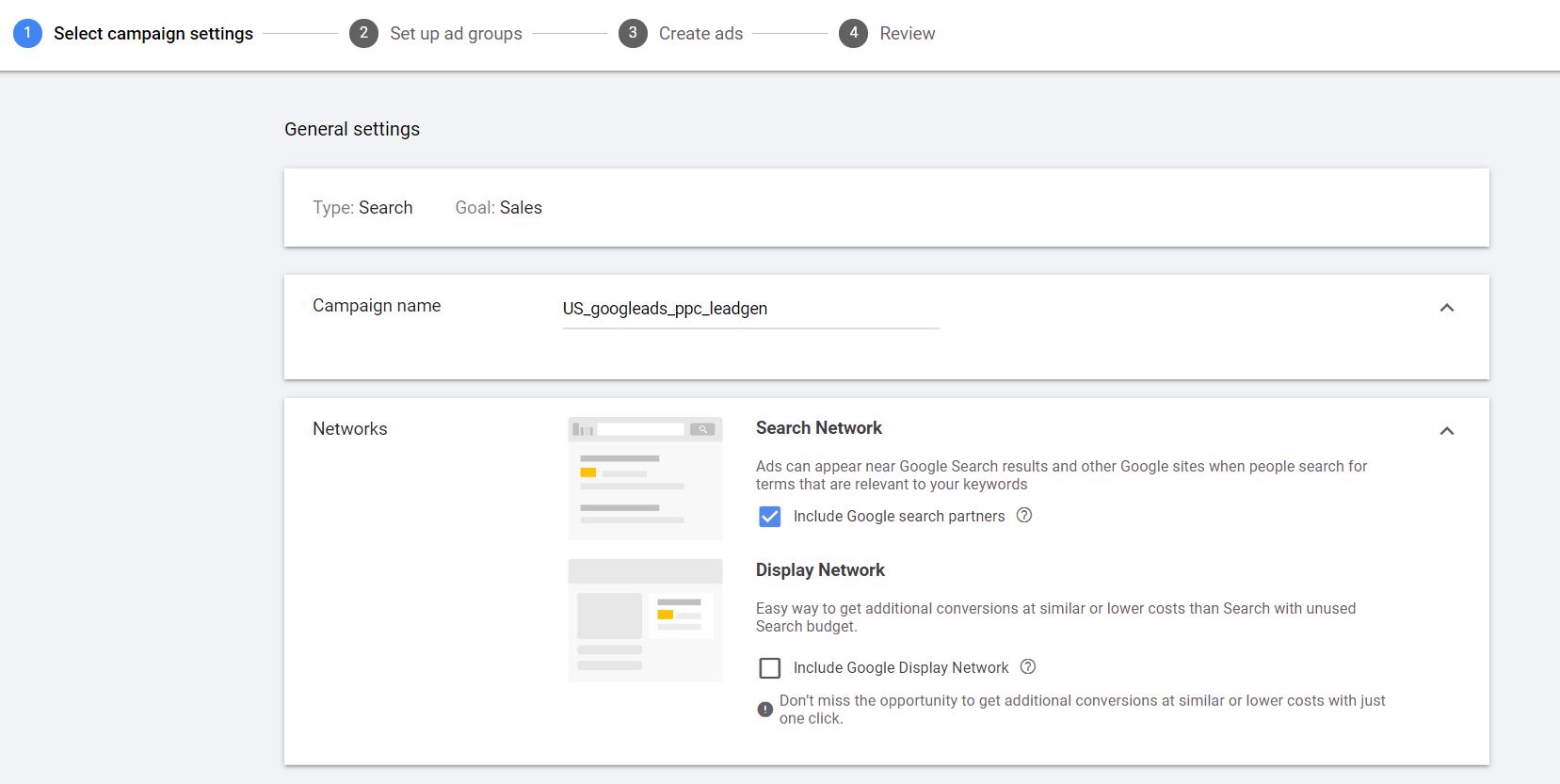Click the step 1 circle icon

[27, 33]
